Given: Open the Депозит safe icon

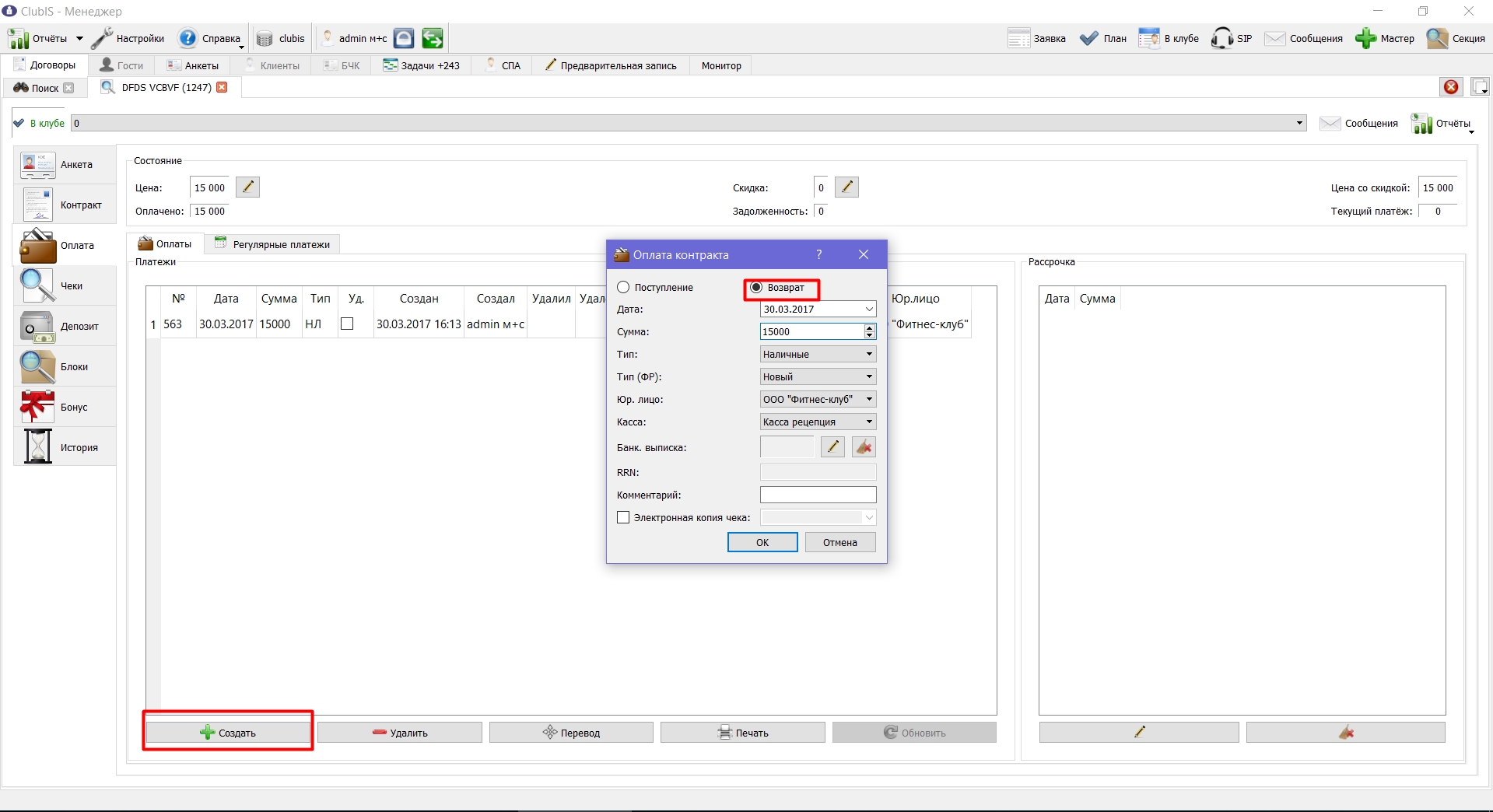Looking at the screenshot, I should click(37, 327).
